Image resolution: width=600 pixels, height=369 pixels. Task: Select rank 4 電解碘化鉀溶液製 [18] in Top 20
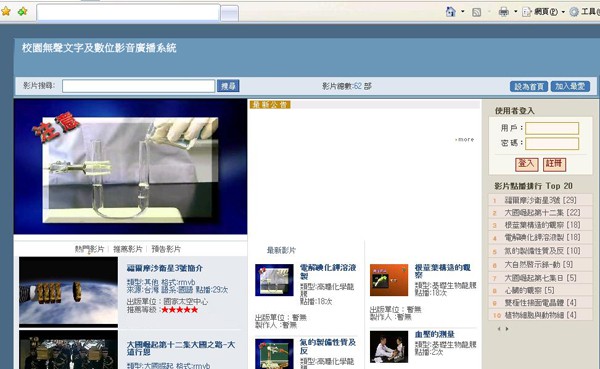click(540, 237)
